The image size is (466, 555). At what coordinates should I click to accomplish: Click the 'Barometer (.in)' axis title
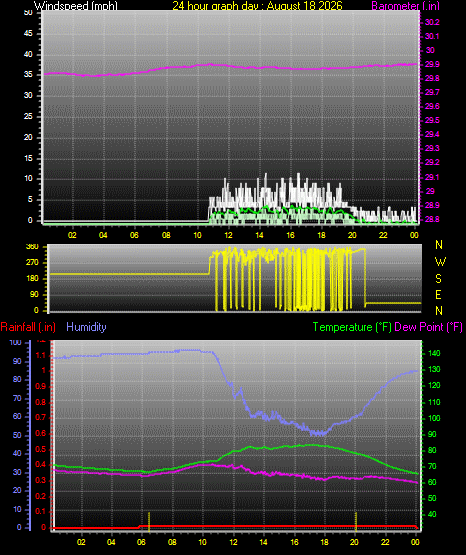(x=405, y=6)
